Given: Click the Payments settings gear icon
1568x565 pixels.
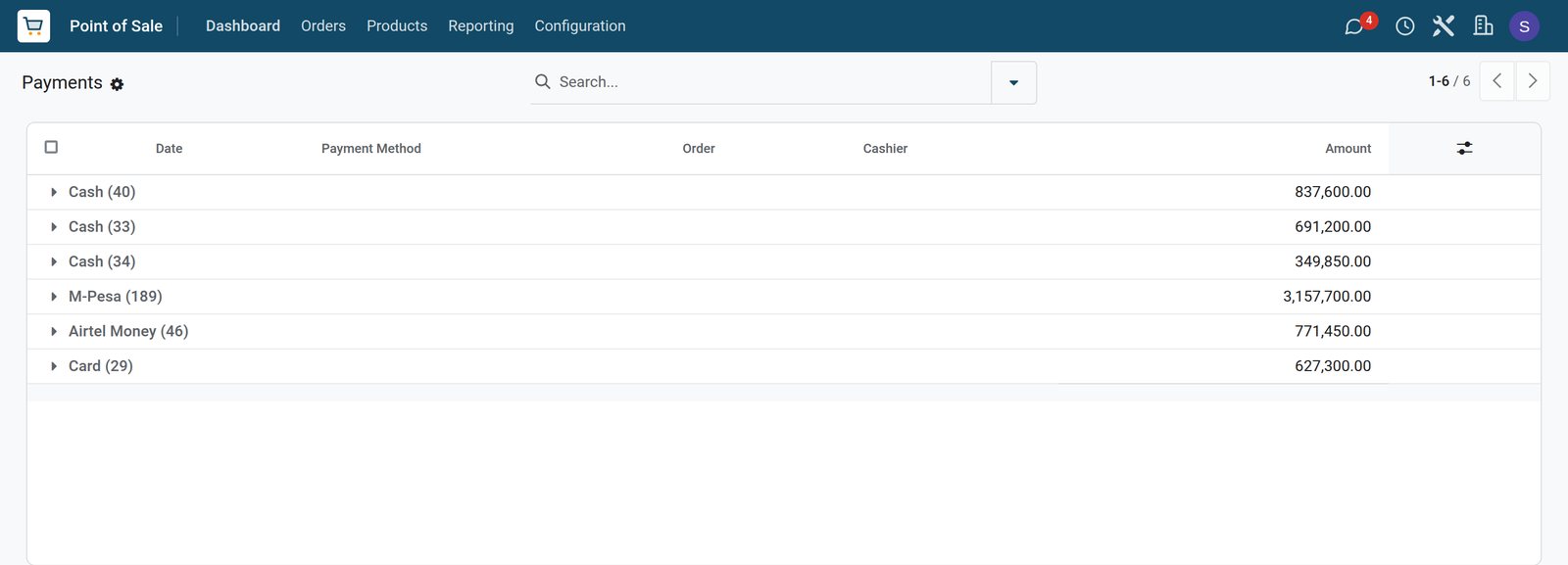Looking at the screenshot, I should (118, 84).
